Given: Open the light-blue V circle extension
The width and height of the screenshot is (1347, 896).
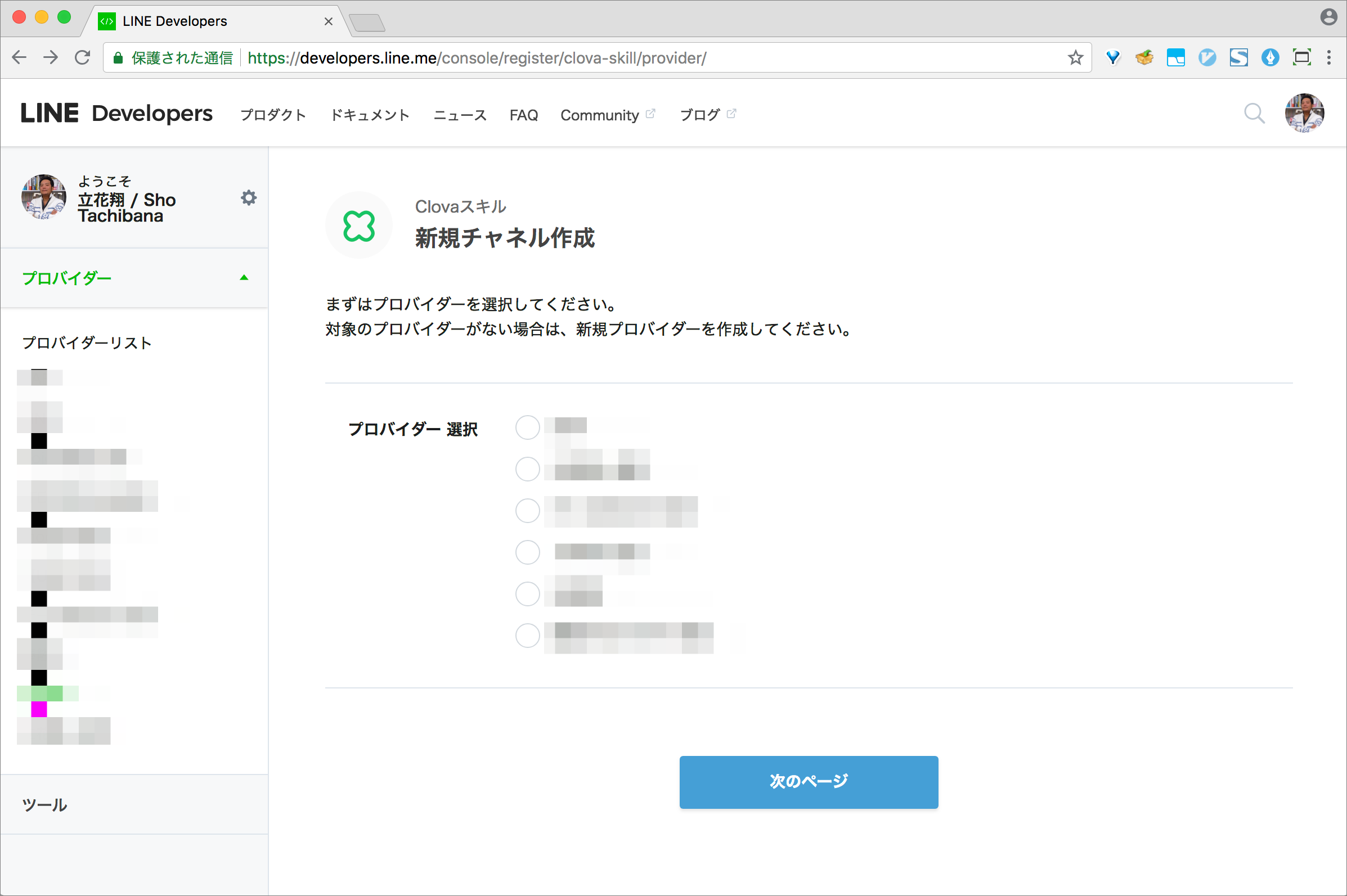Looking at the screenshot, I should (x=1207, y=57).
